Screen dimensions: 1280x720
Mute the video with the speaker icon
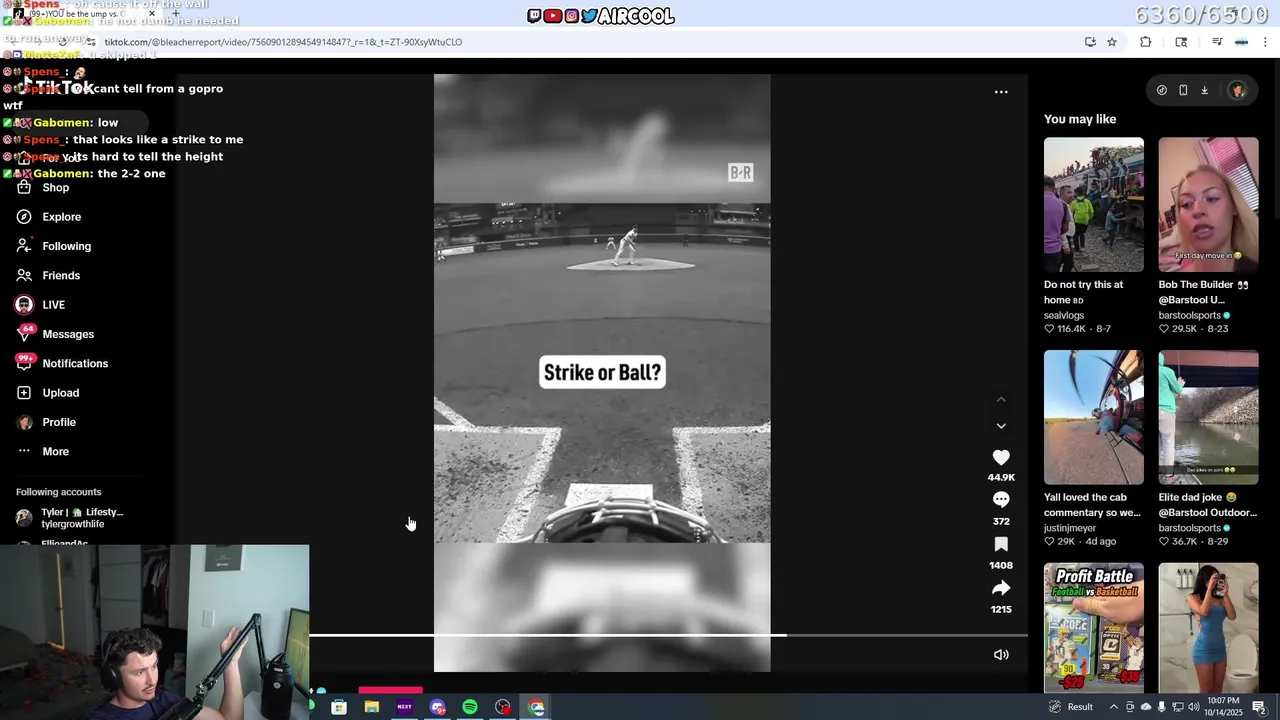coord(1001,655)
